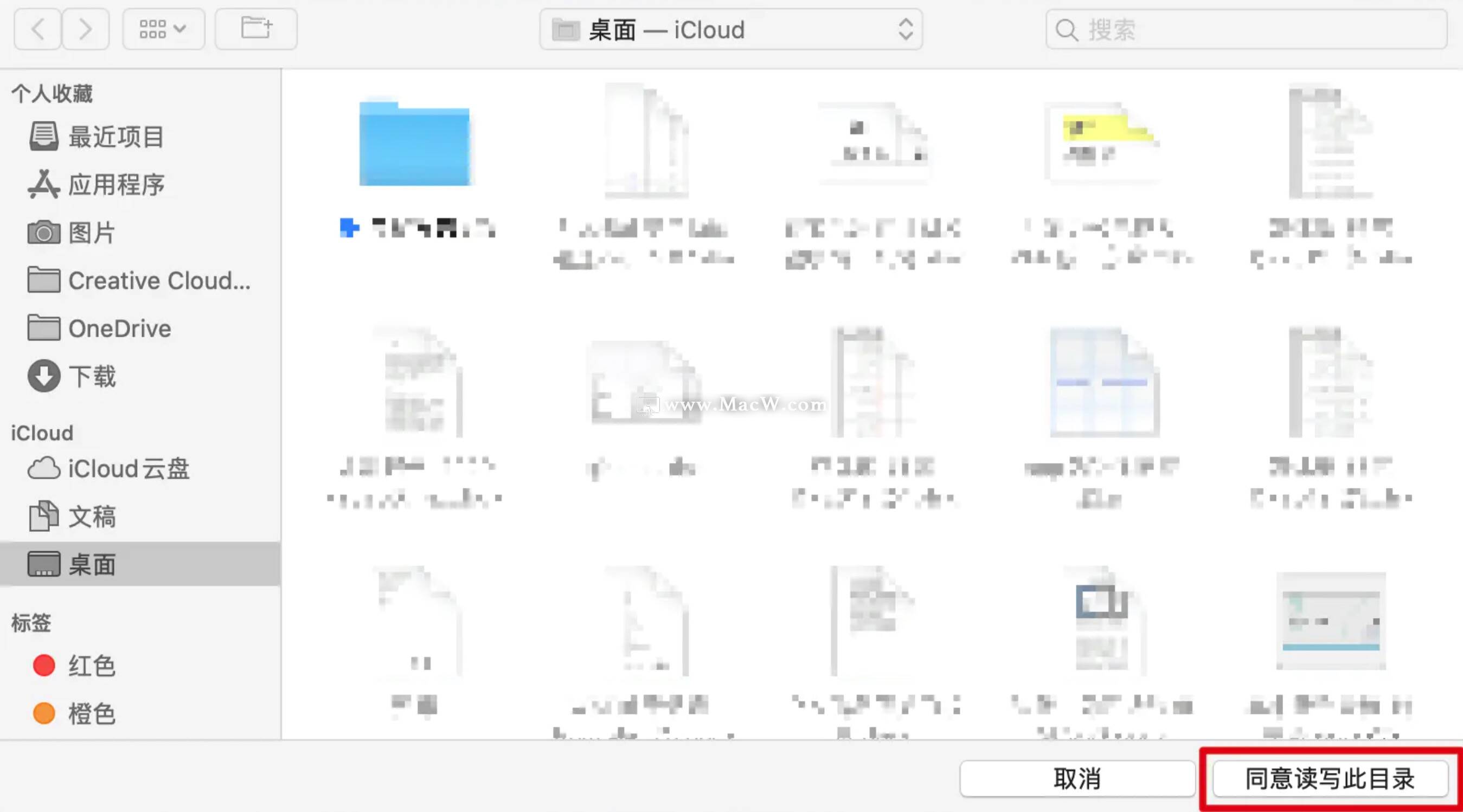
Task: Open the 桌面 — iCloud location dropdown
Action: tap(730, 29)
